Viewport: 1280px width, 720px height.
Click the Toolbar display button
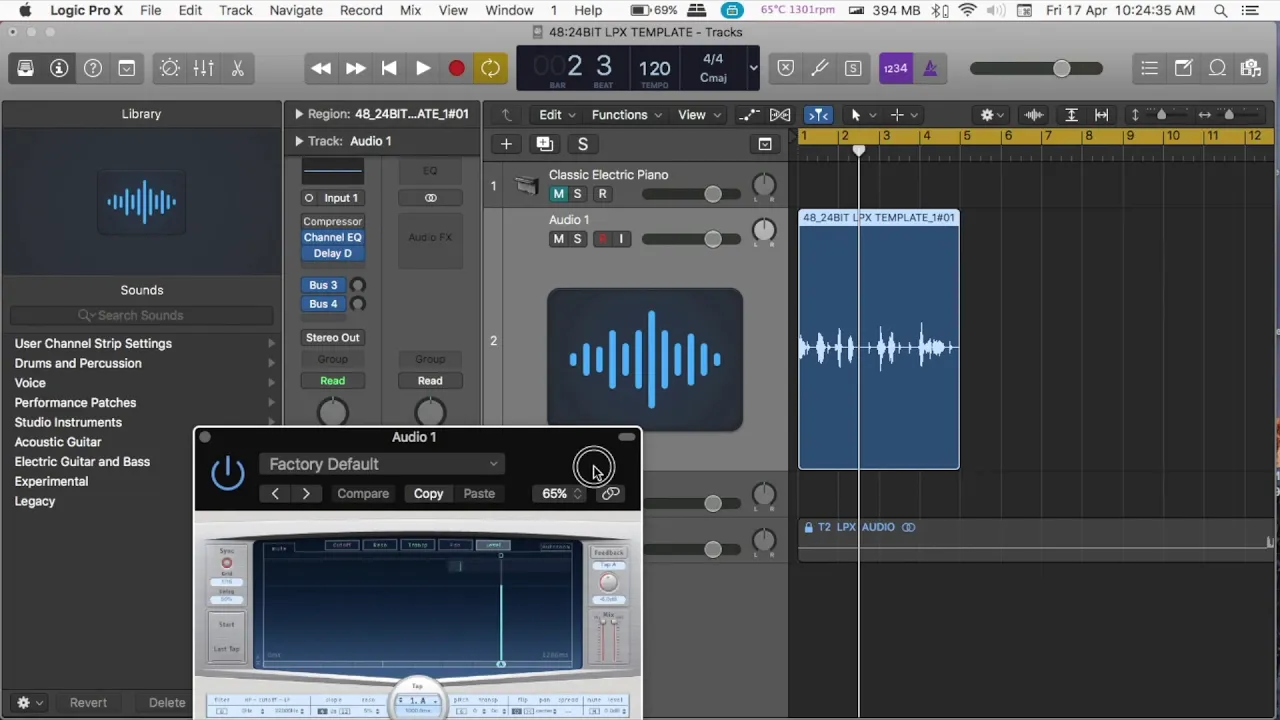click(x=127, y=68)
